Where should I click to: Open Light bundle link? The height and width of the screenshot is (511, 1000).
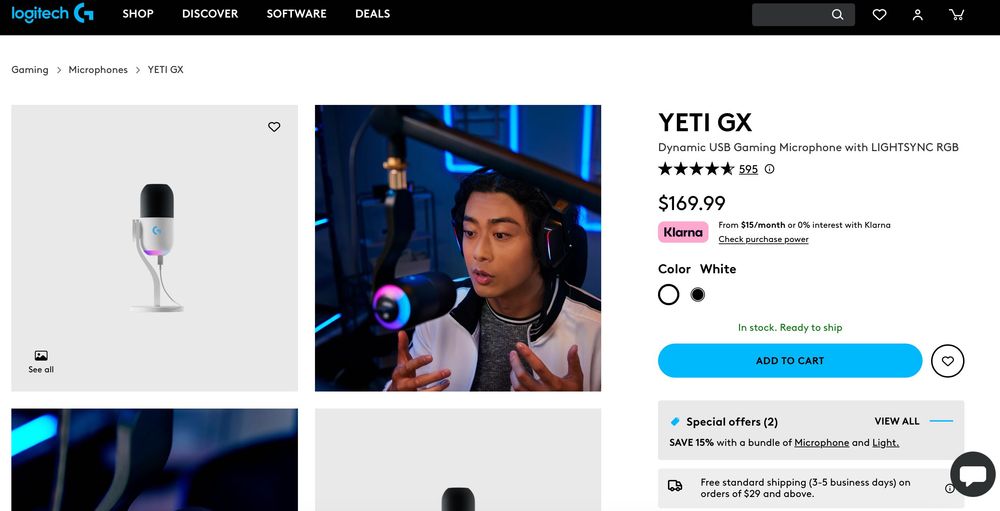[x=885, y=443]
